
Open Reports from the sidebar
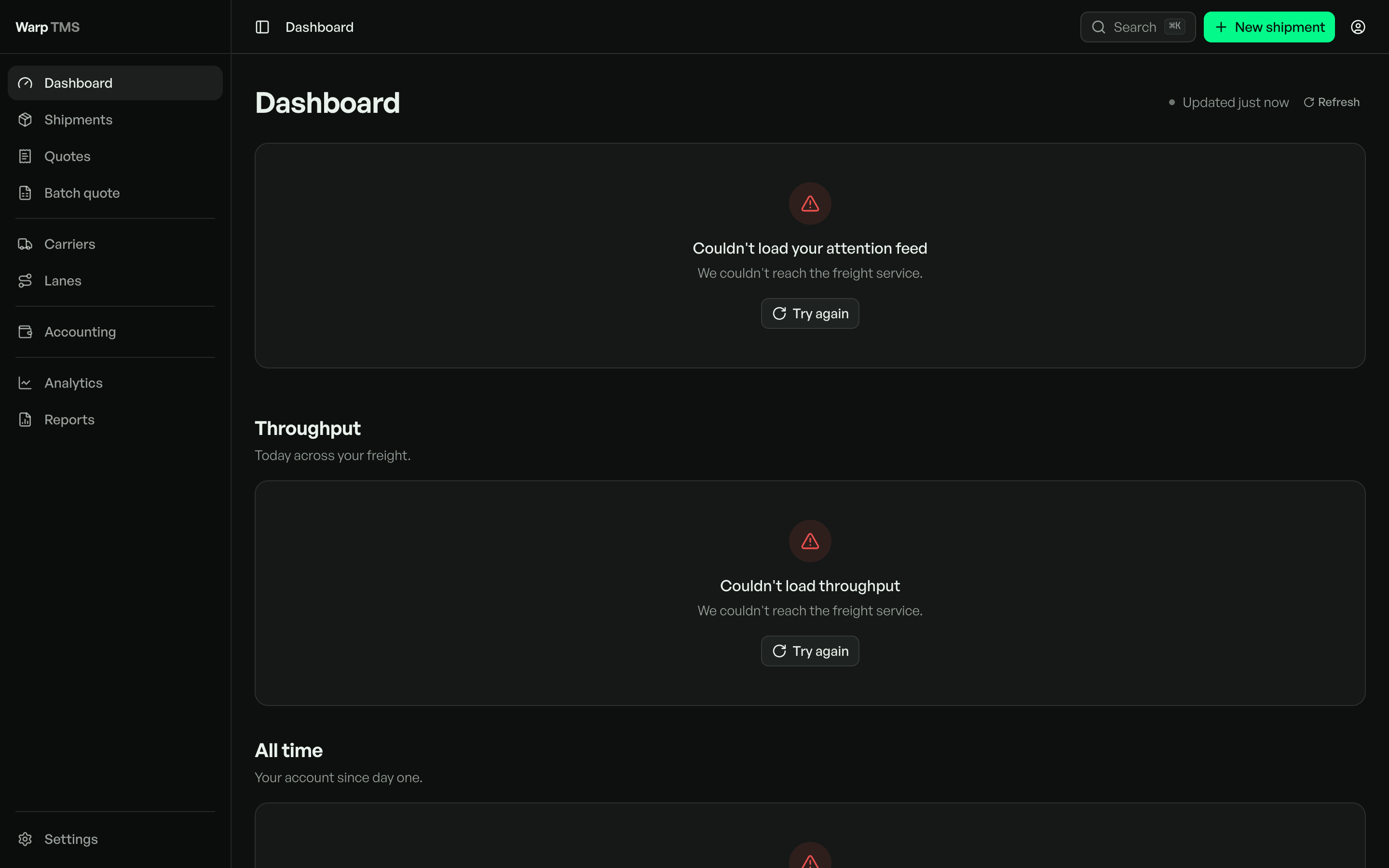pos(115,420)
